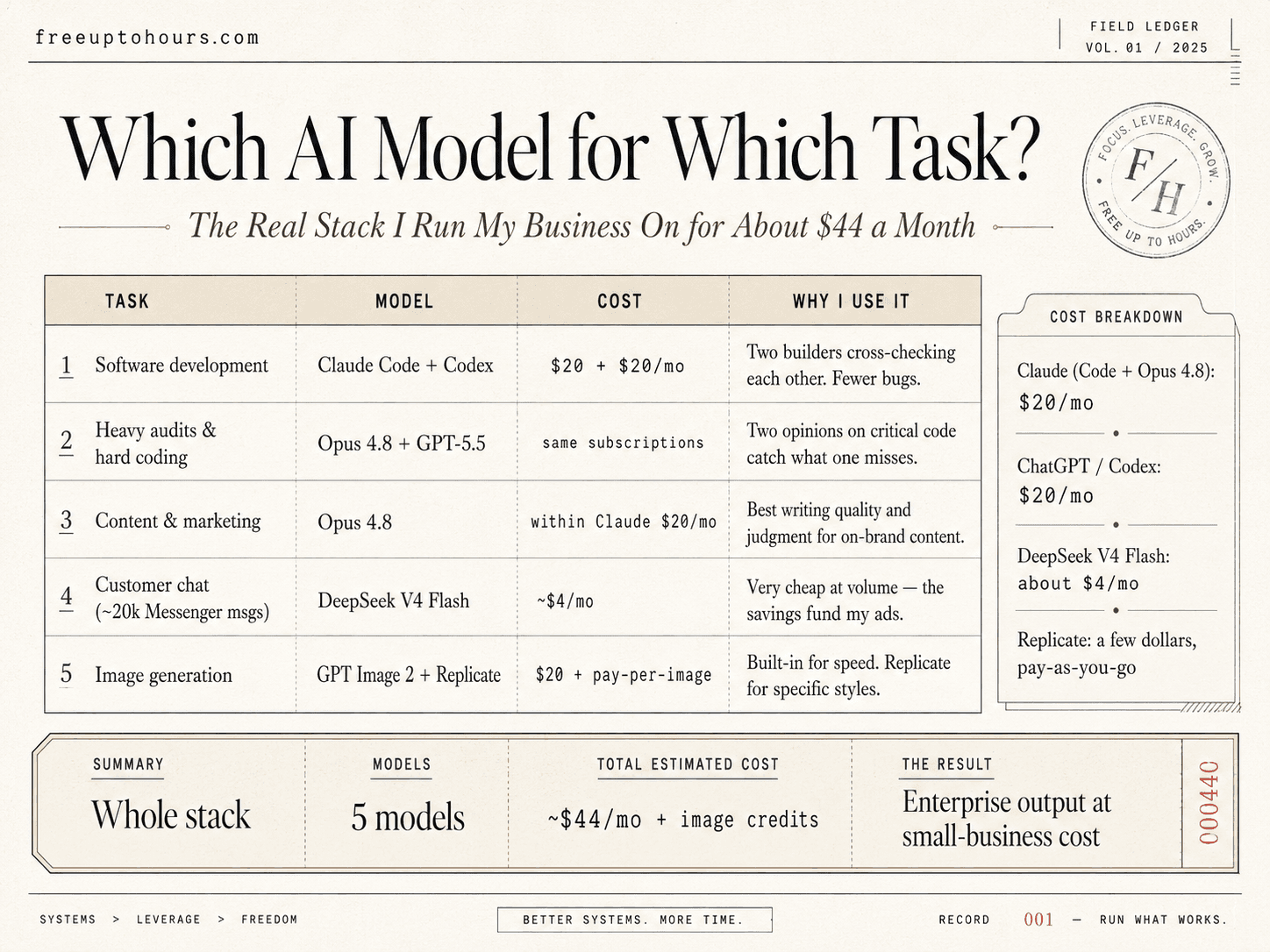Click 'Enterprise output at small-business cost' text
Image resolution: width=1270 pixels, height=952 pixels.
click(1007, 819)
